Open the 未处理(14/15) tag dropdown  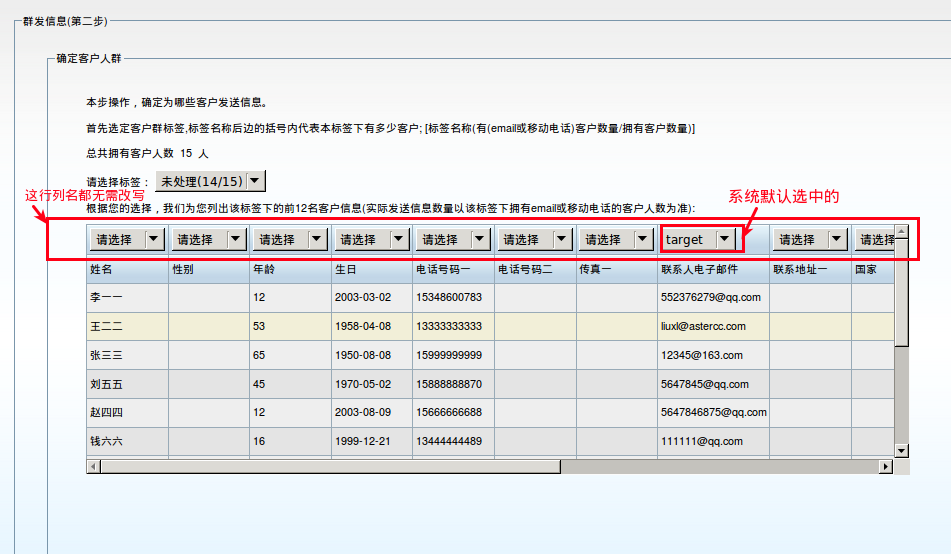click(211, 181)
